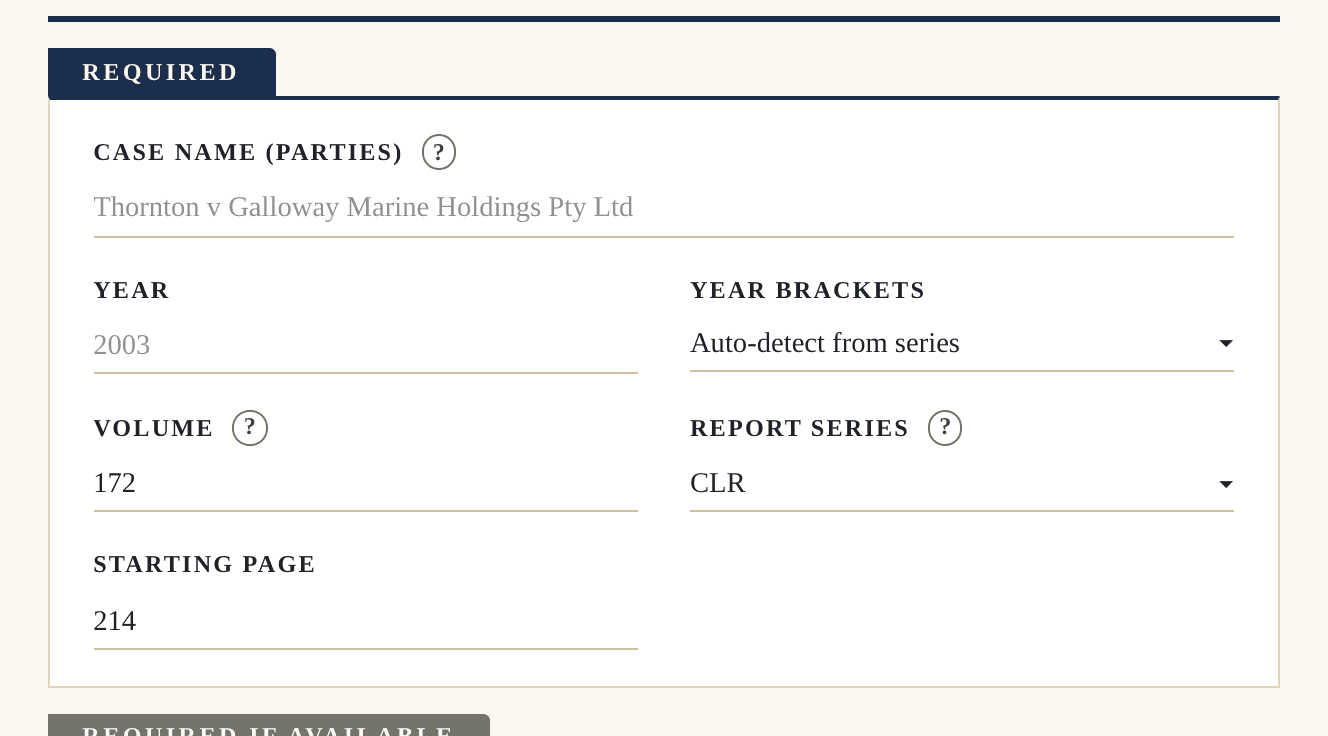1328x736 pixels.
Task: Show help for Report Series
Action: point(945,428)
